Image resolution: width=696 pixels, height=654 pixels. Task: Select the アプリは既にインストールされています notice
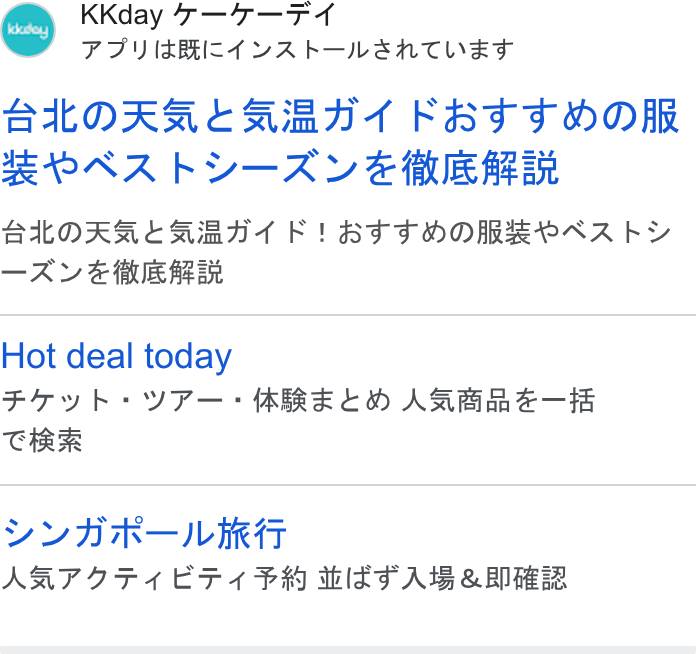point(297,49)
